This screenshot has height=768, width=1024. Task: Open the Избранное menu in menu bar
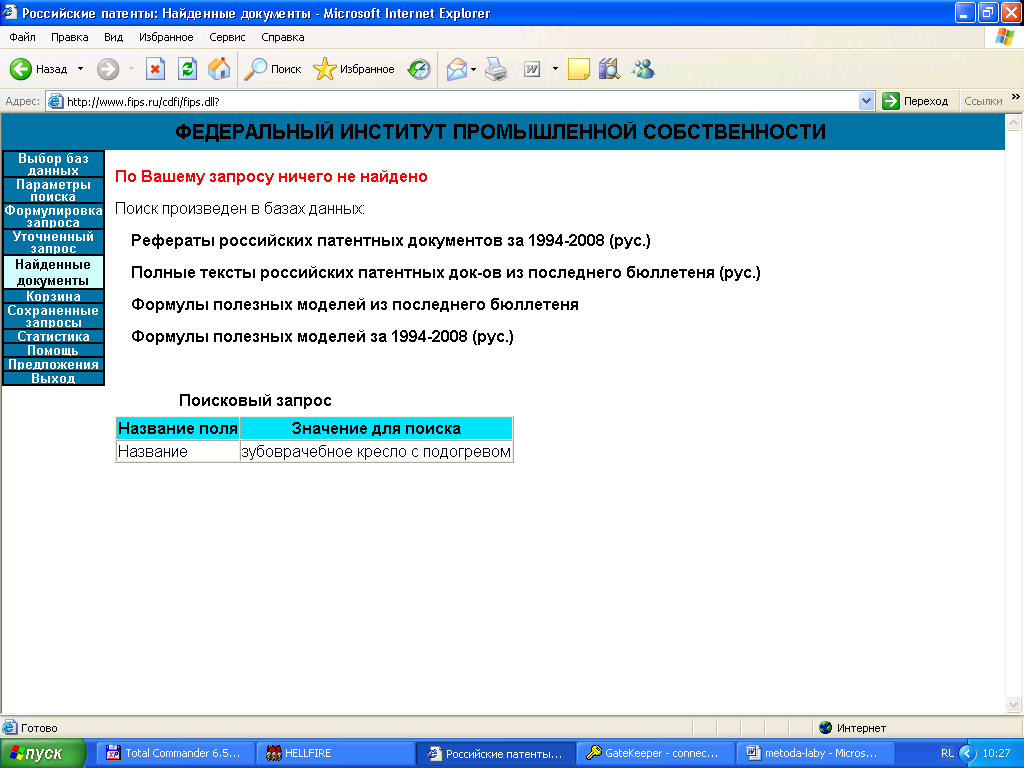(166, 37)
